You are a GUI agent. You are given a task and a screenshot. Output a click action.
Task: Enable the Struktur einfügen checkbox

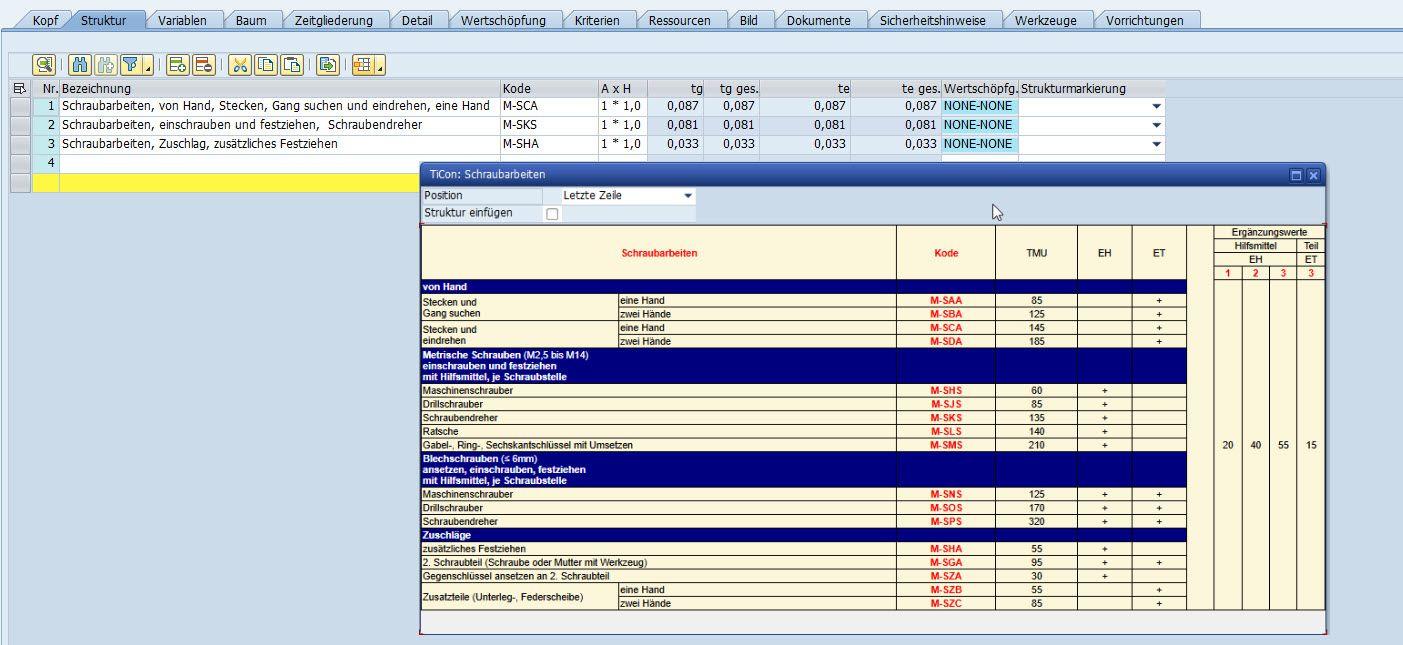552,214
